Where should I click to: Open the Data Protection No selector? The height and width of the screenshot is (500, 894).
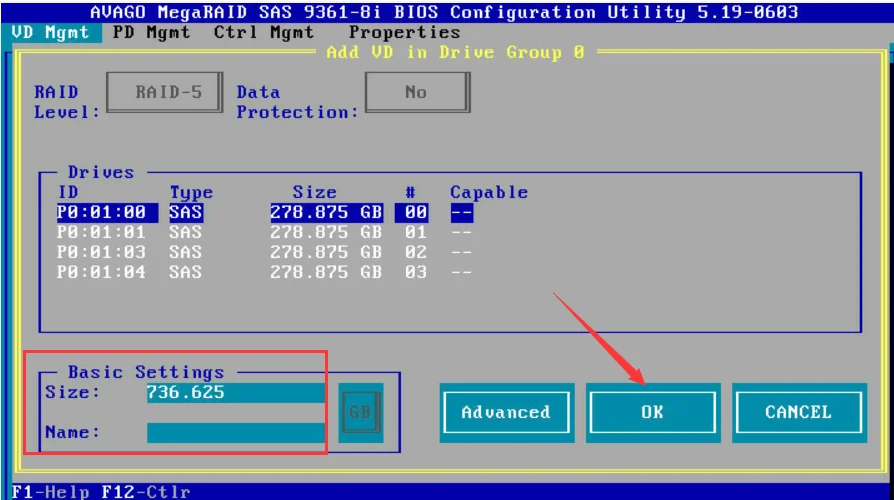[x=417, y=92]
